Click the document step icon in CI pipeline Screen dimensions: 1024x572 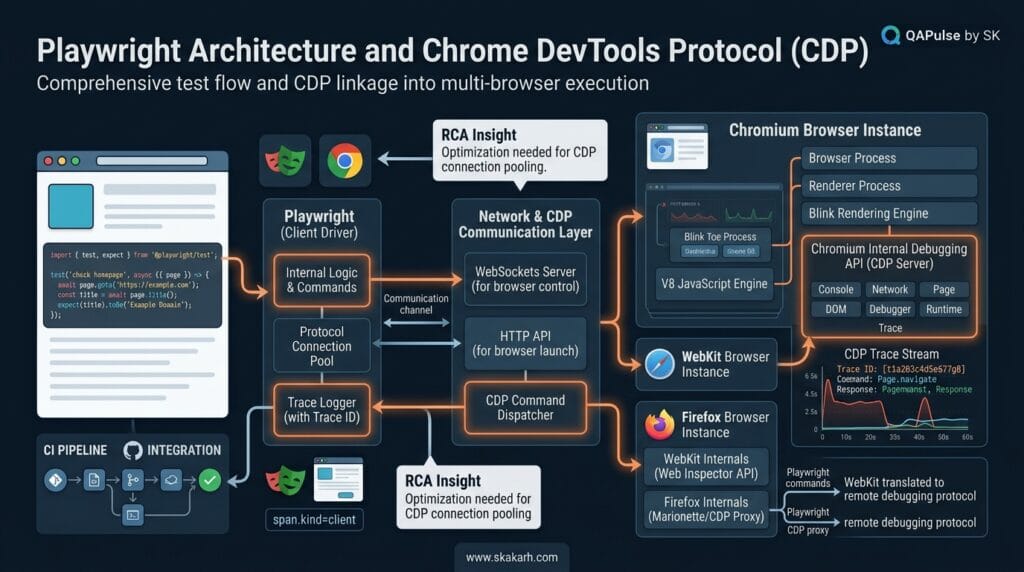(94, 480)
